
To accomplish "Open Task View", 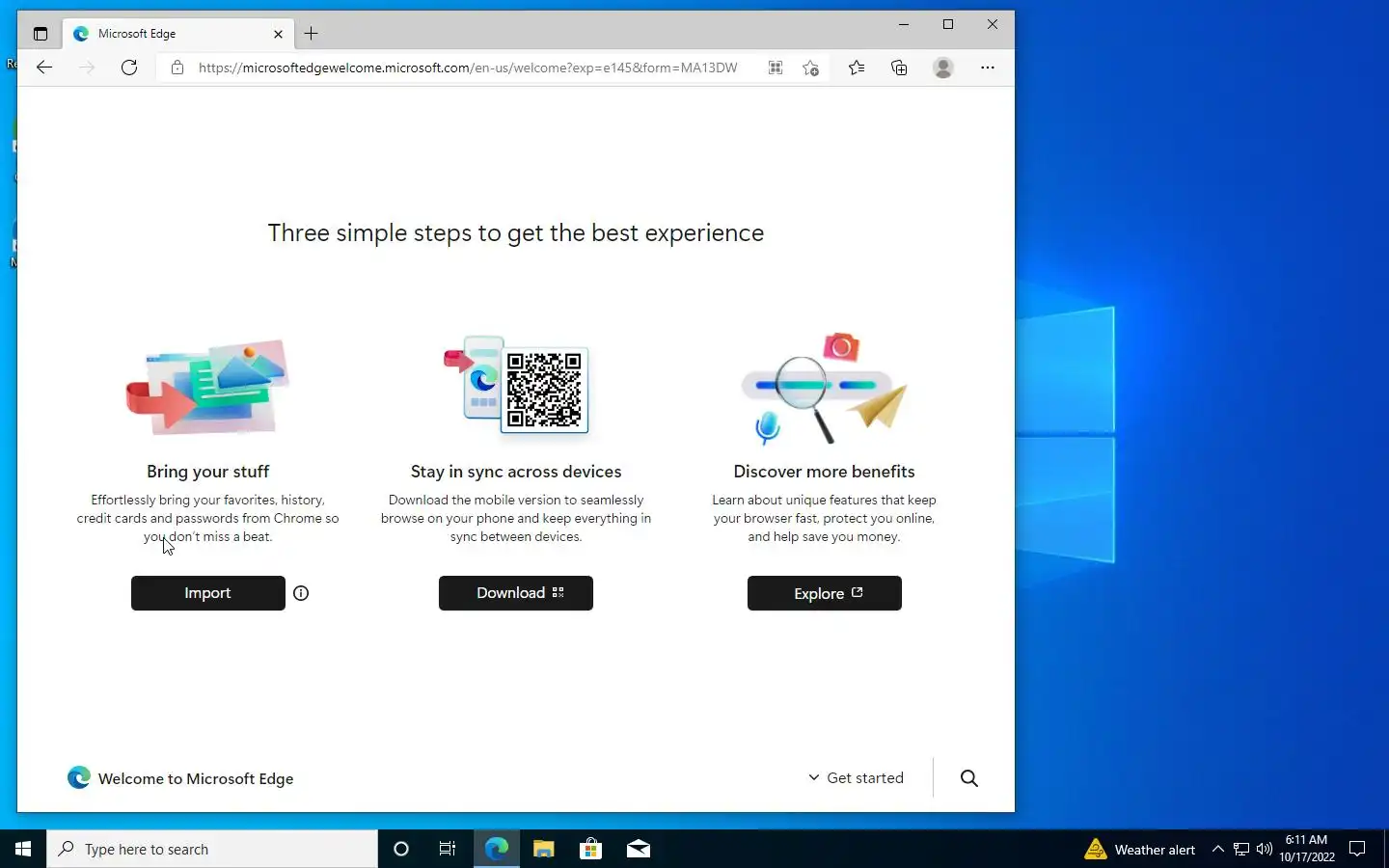I will [x=448, y=849].
